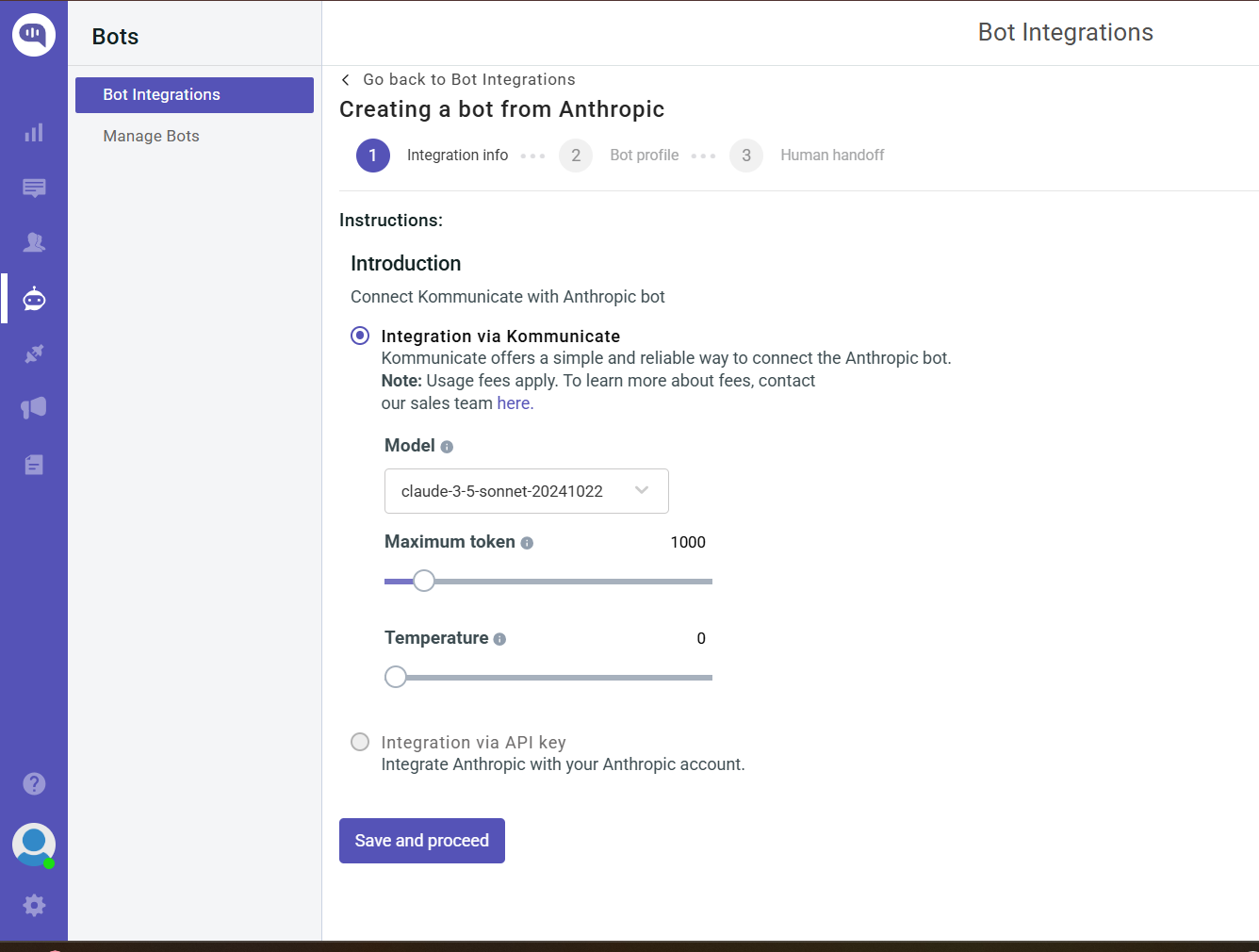Open the dashboard analytics bar chart icon

(x=34, y=133)
